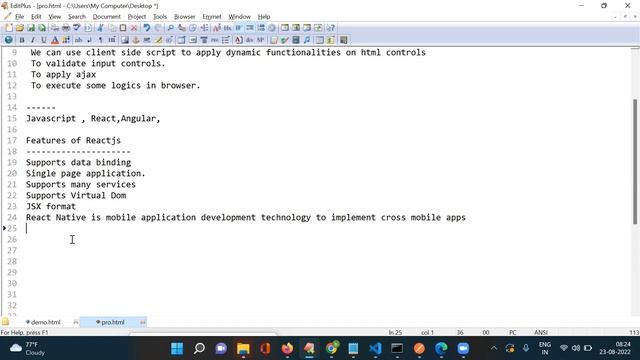Click the Copy toolbar icon
The height and width of the screenshot is (360, 640).
click(x=112, y=28)
